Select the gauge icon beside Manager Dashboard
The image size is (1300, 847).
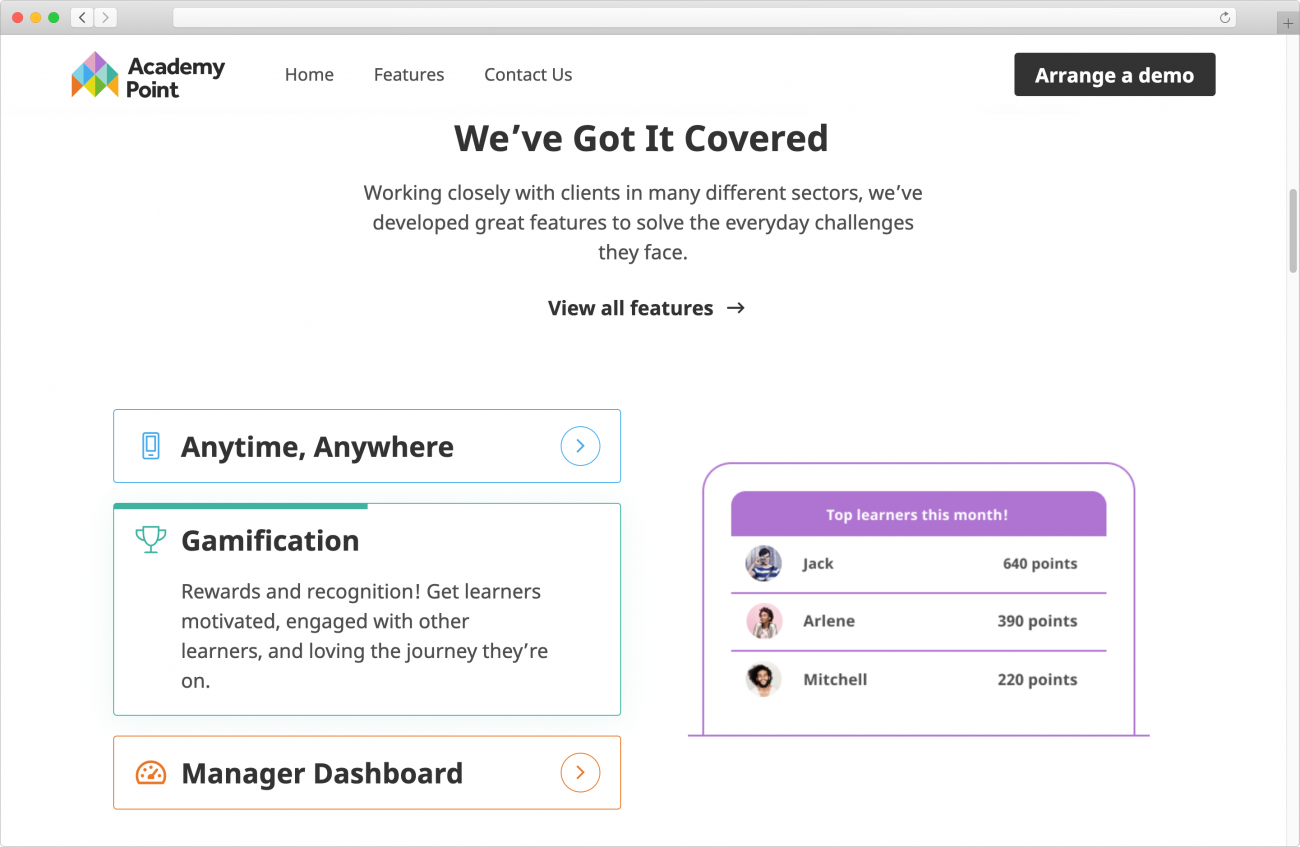click(x=150, y=772)
